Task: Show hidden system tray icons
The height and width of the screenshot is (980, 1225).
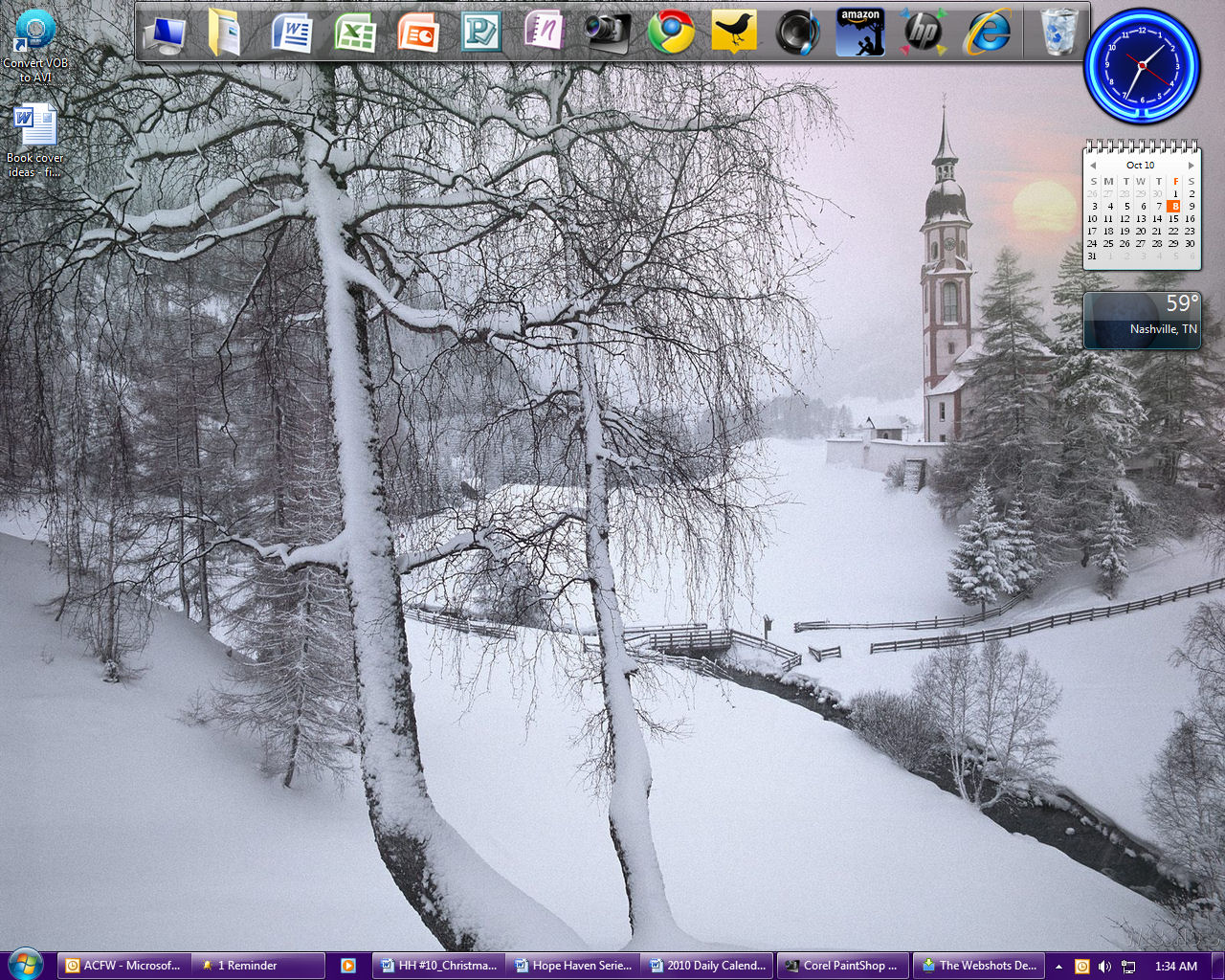Action: [1058, 967]
